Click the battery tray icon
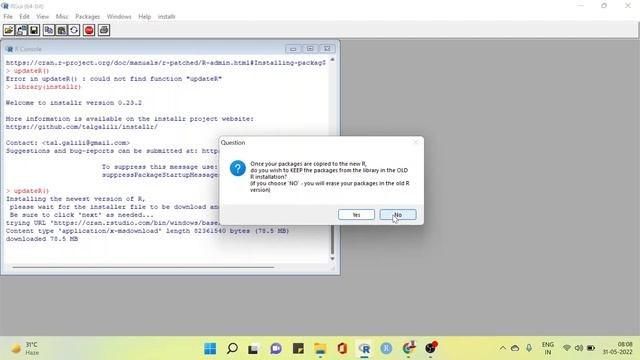The height and width of the screenshot is (360, 640). [x=591, y=348]
